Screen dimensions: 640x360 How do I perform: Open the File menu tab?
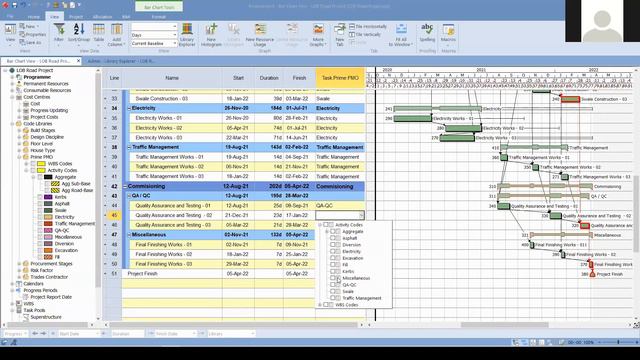coord(10,17)
